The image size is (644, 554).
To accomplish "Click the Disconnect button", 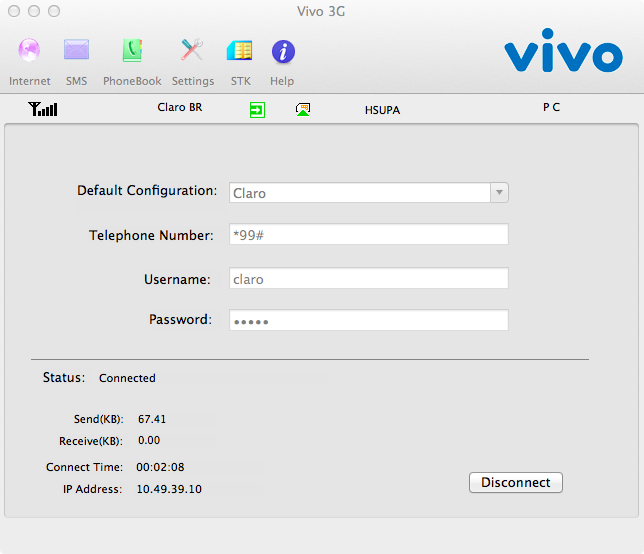I will pyautogui.click(x=515, y=482).
